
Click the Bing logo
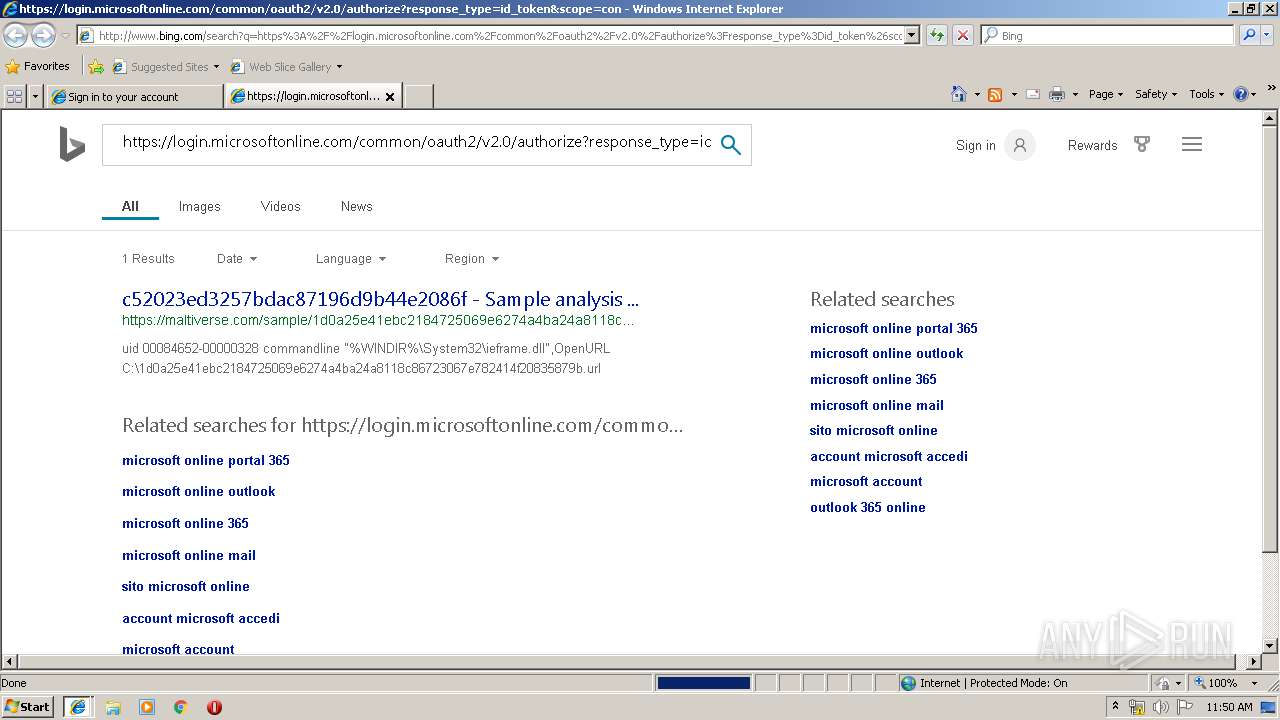[72, 144]
